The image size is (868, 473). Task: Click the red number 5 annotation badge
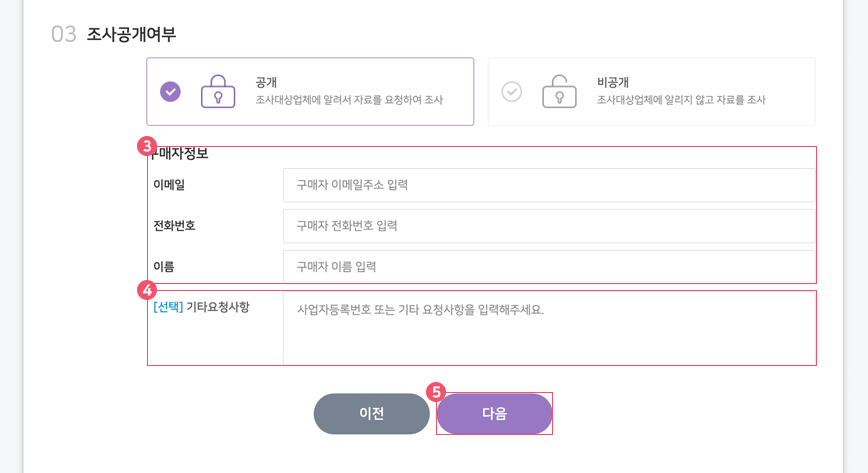click(x=436, y=392)
